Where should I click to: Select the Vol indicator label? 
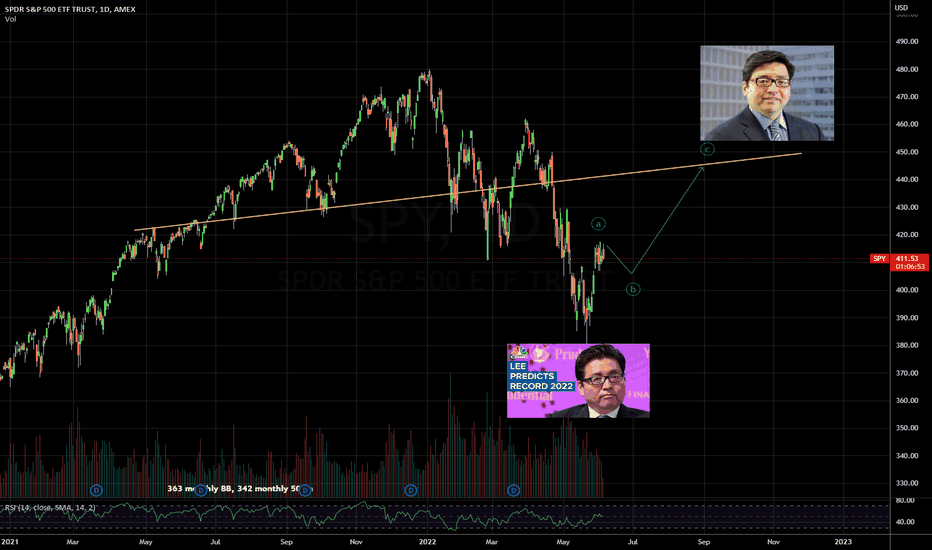pyautogui.click(x=11, y=19)
